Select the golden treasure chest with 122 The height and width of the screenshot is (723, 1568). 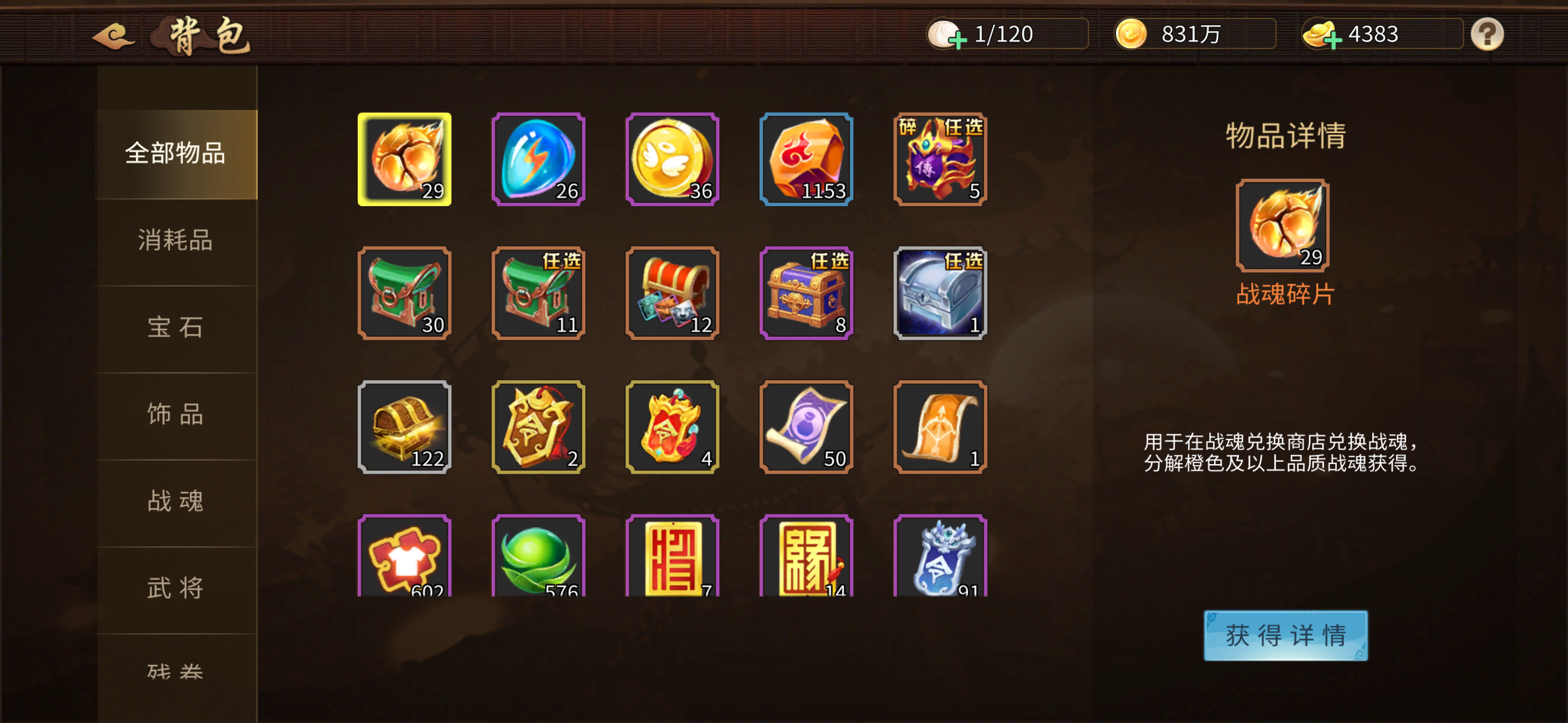[404, 427]
